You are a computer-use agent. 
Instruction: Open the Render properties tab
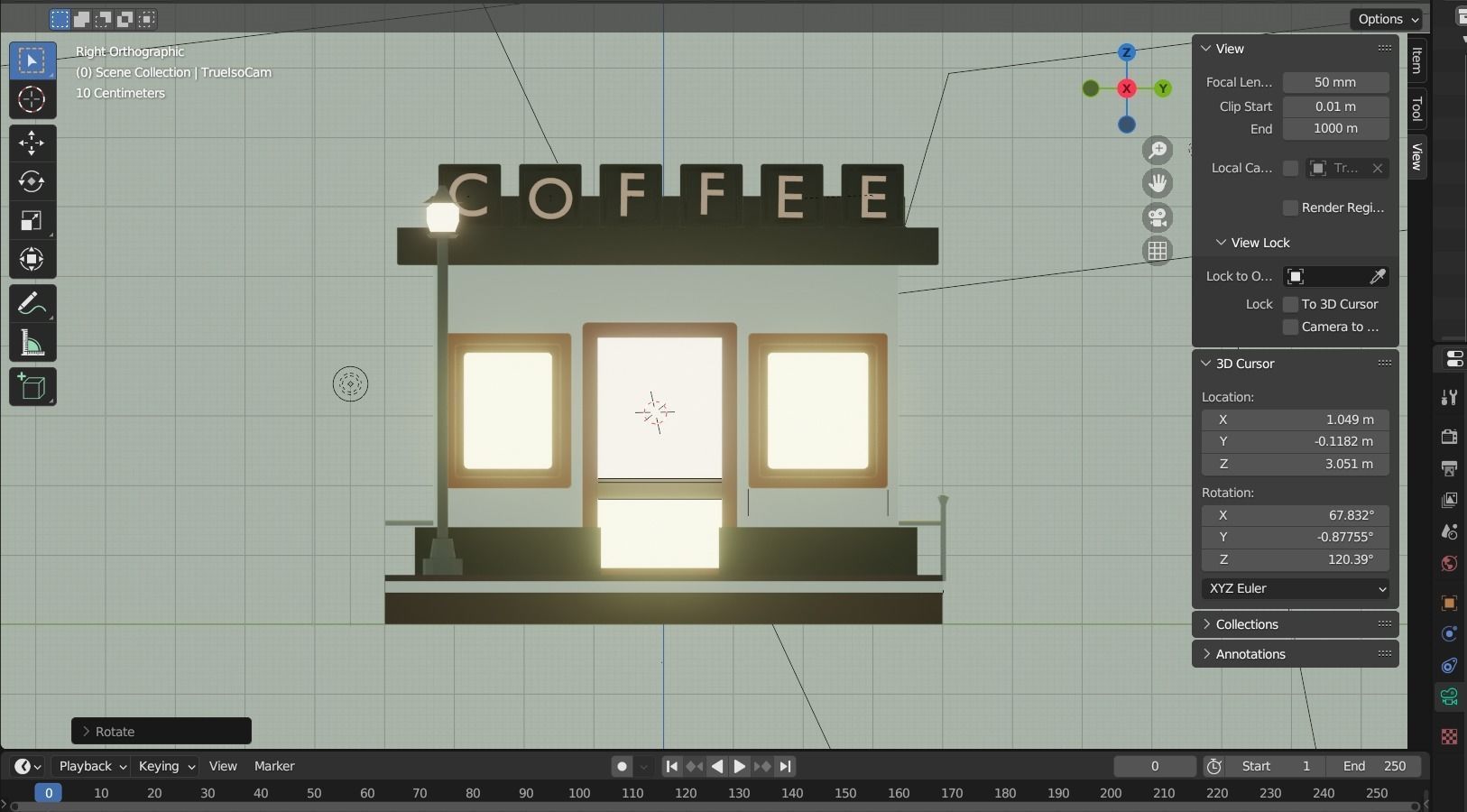click(1449, 437)
